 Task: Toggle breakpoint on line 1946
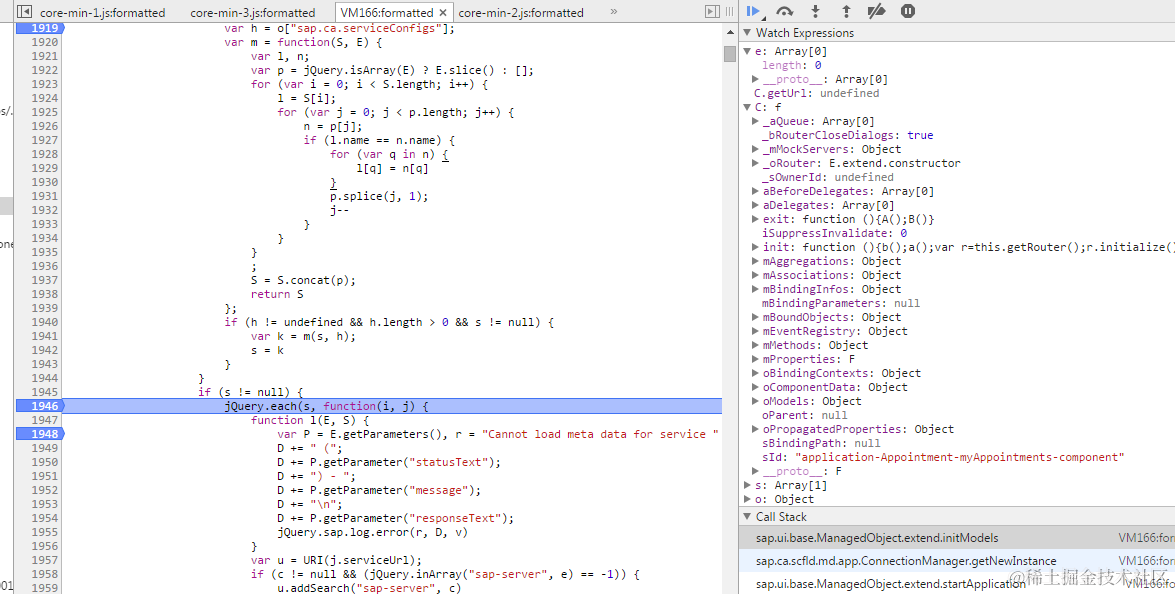[41, 406]
